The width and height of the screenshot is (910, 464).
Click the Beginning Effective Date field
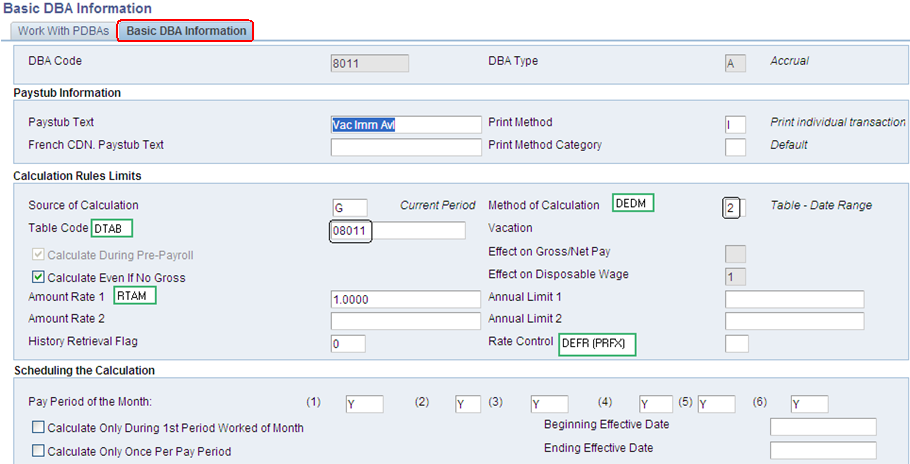[823, 427]
